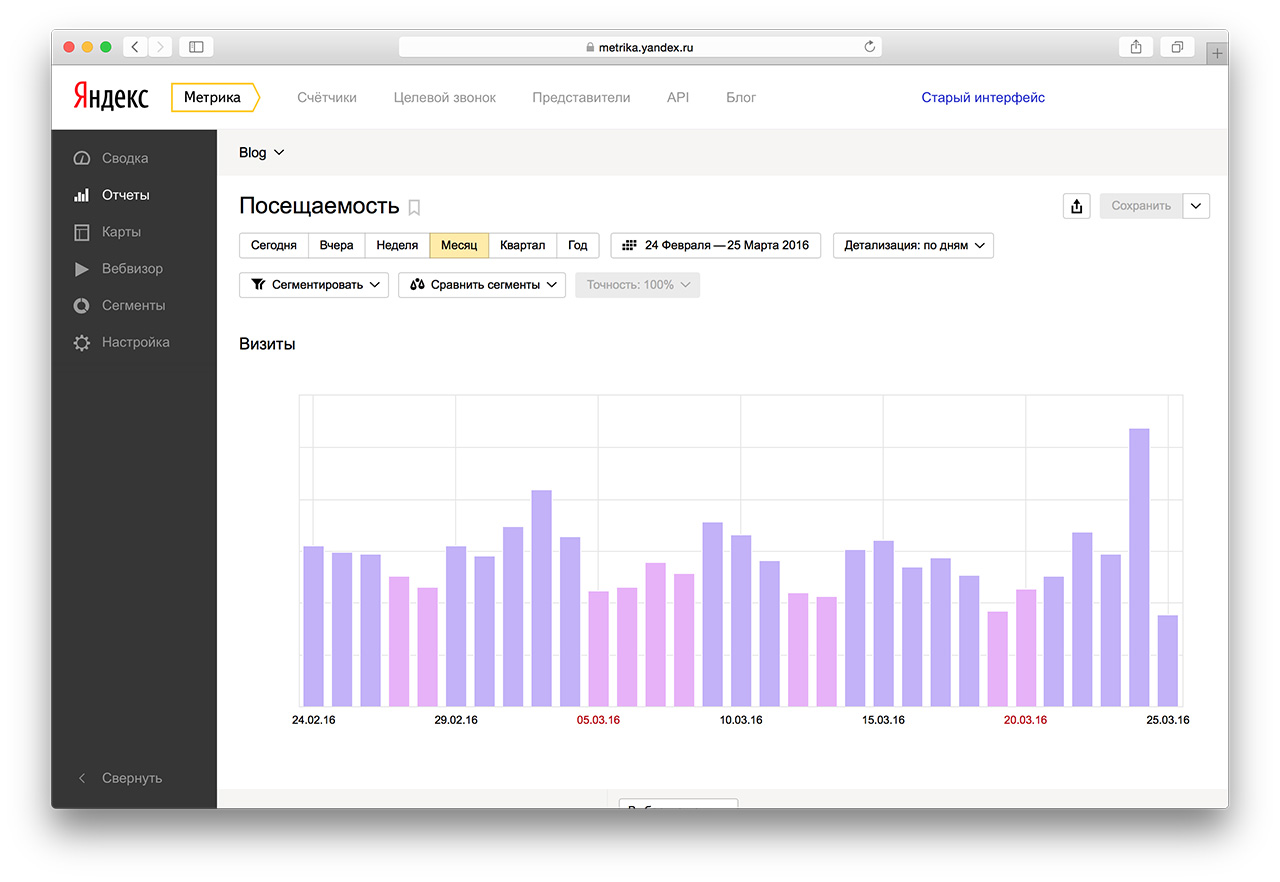
Task: Open Вебвизор player in sidebar
Action: point(131,269)
